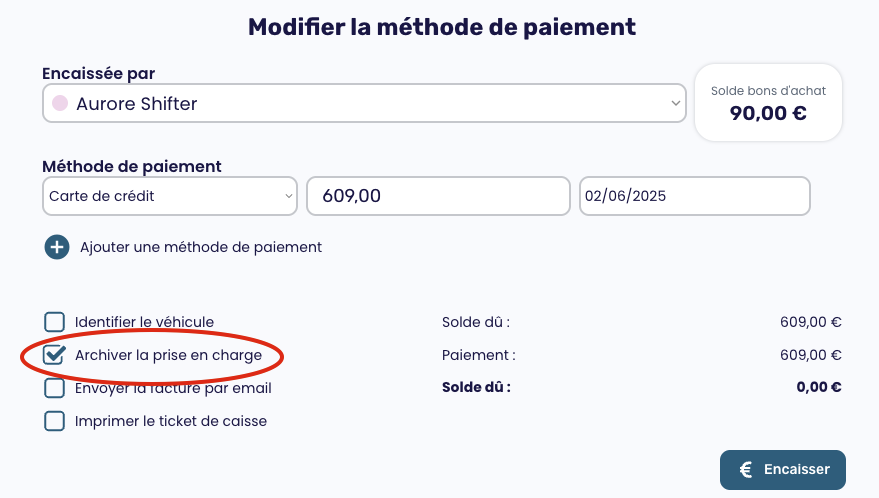Open the Encaissée par dropdown

(364, 103)
